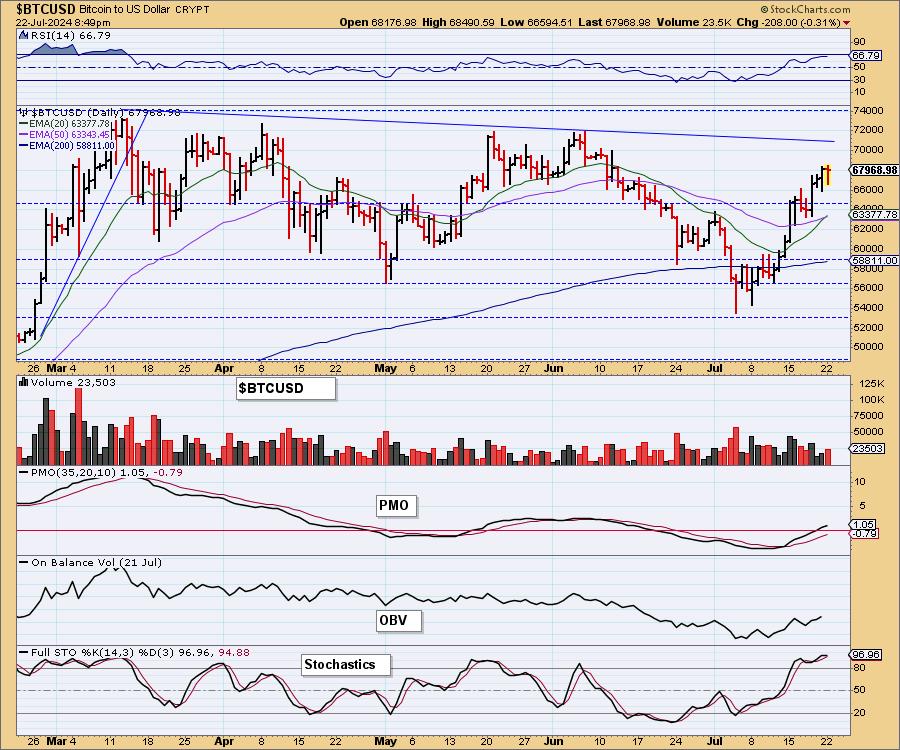Click the Chg -208.00 (-0.31%) value

point(789,22)
